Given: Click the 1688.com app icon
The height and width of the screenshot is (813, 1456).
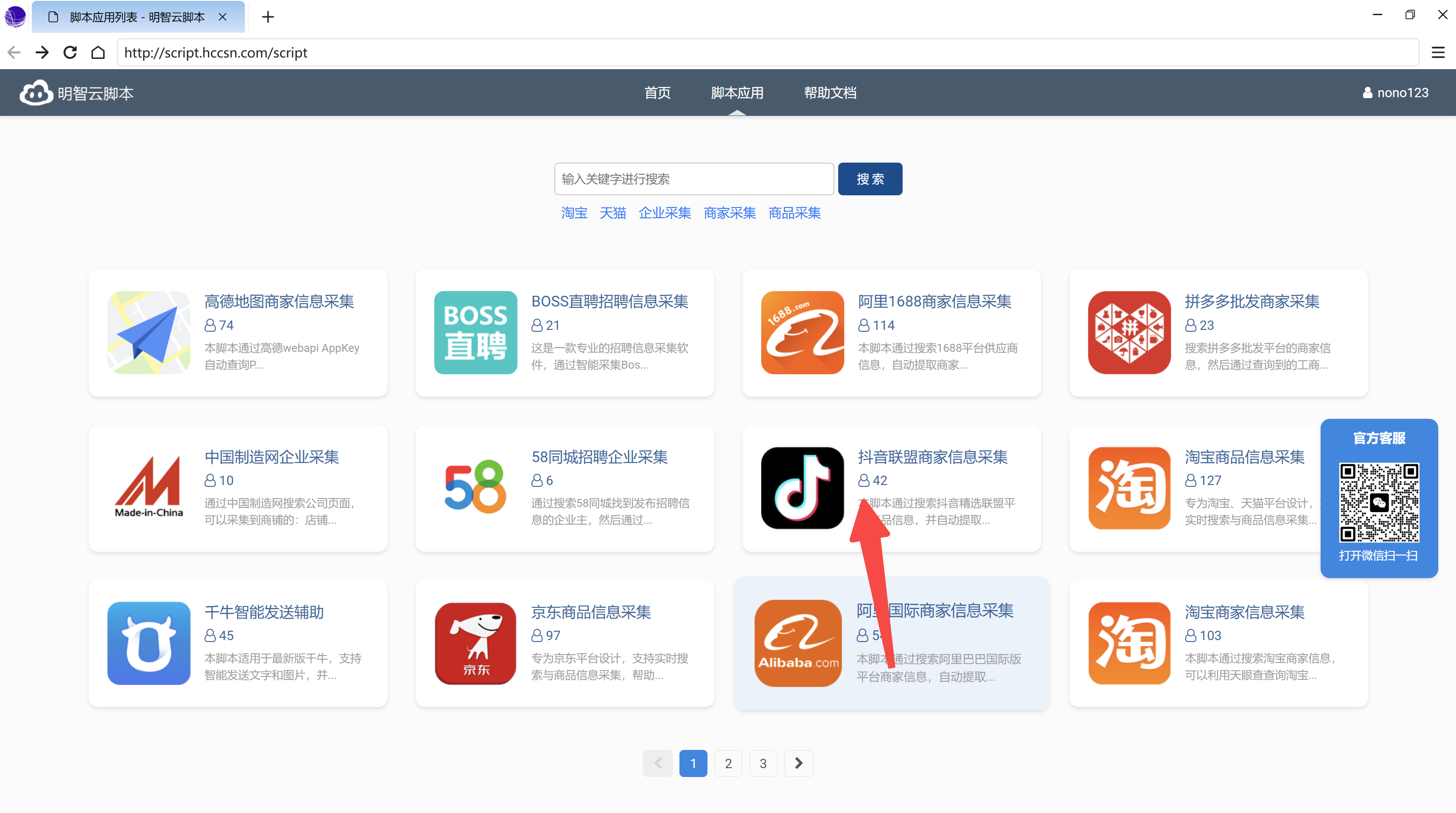Looking at the screenshot, I should click(x=802, y=332).
